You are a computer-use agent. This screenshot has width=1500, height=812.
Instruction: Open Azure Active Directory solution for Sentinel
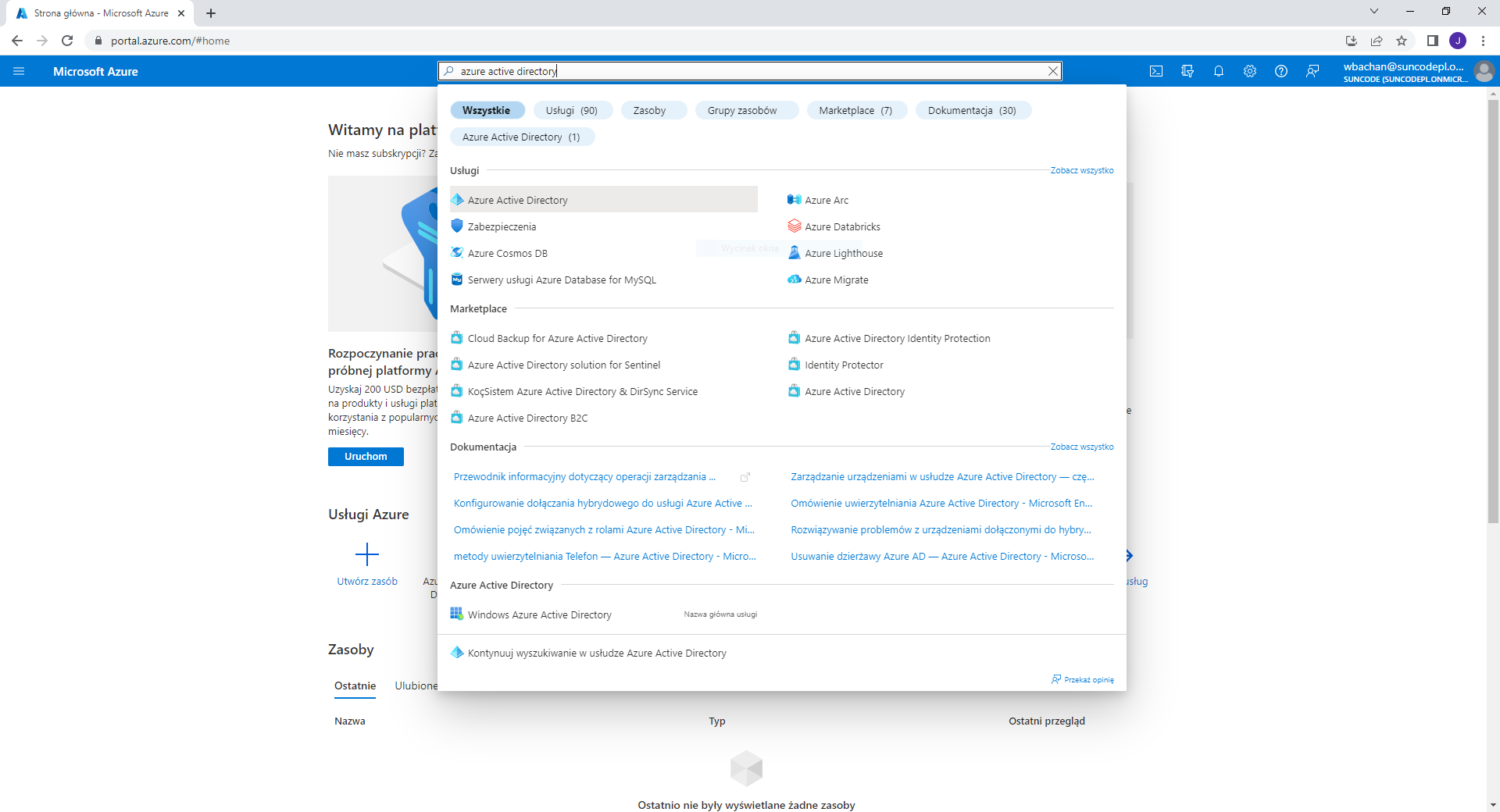[x=564, y=365]
